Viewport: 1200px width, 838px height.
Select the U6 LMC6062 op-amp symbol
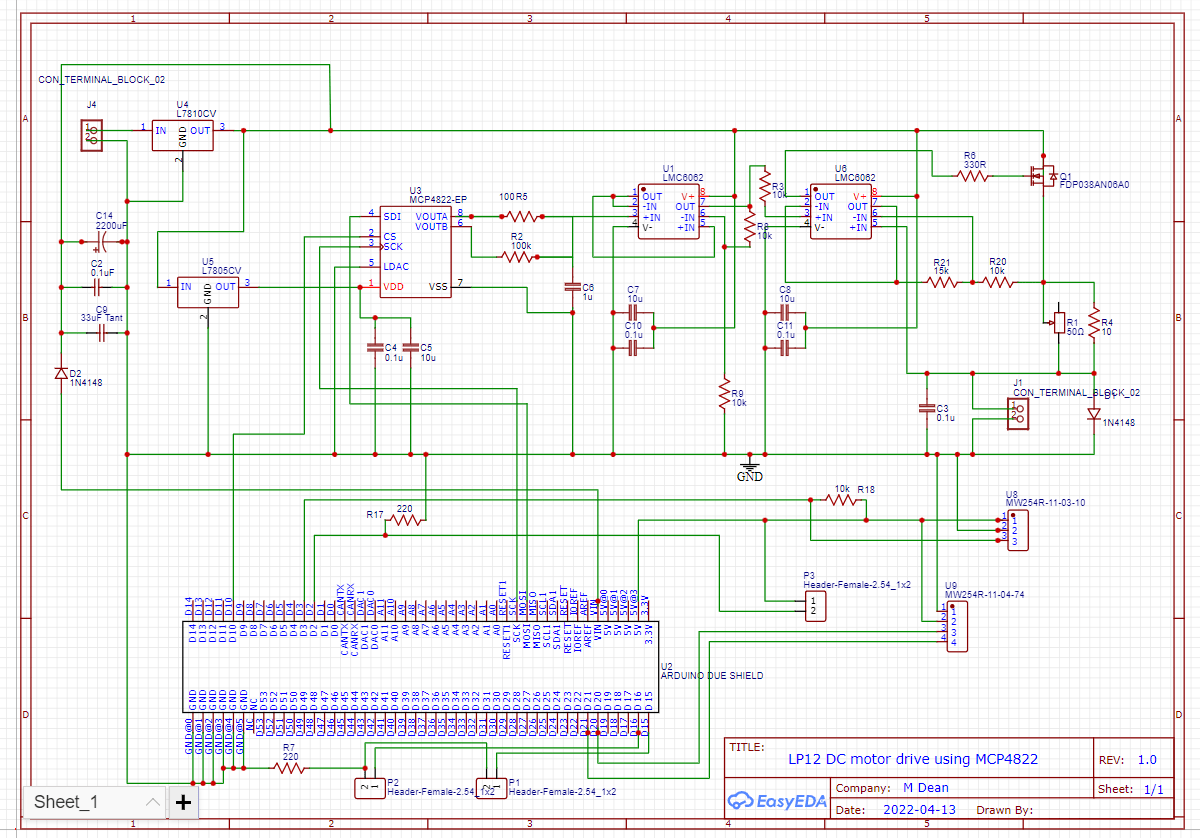841,212
